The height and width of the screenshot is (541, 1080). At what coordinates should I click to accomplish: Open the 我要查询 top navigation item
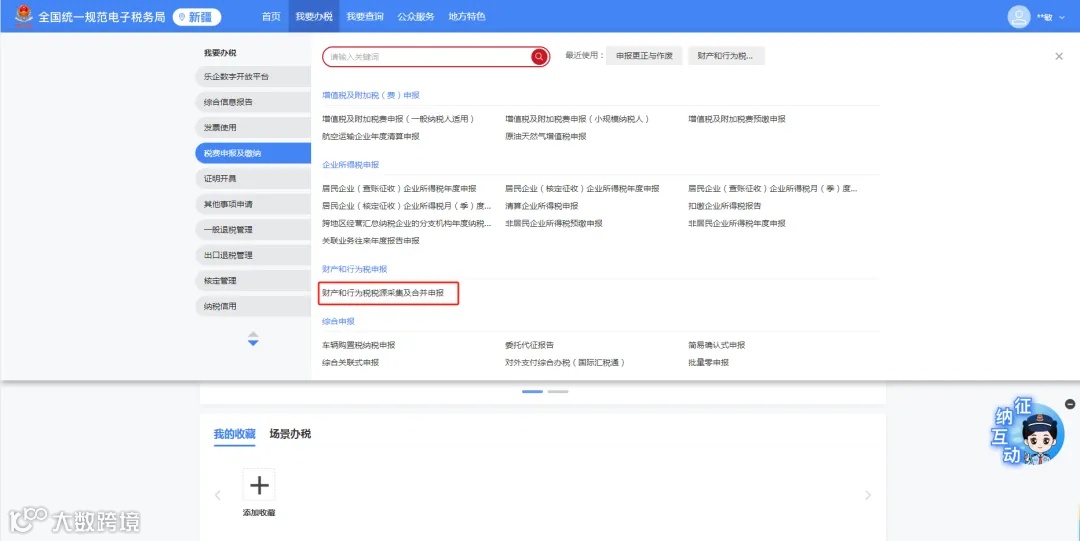click(365, 17)
